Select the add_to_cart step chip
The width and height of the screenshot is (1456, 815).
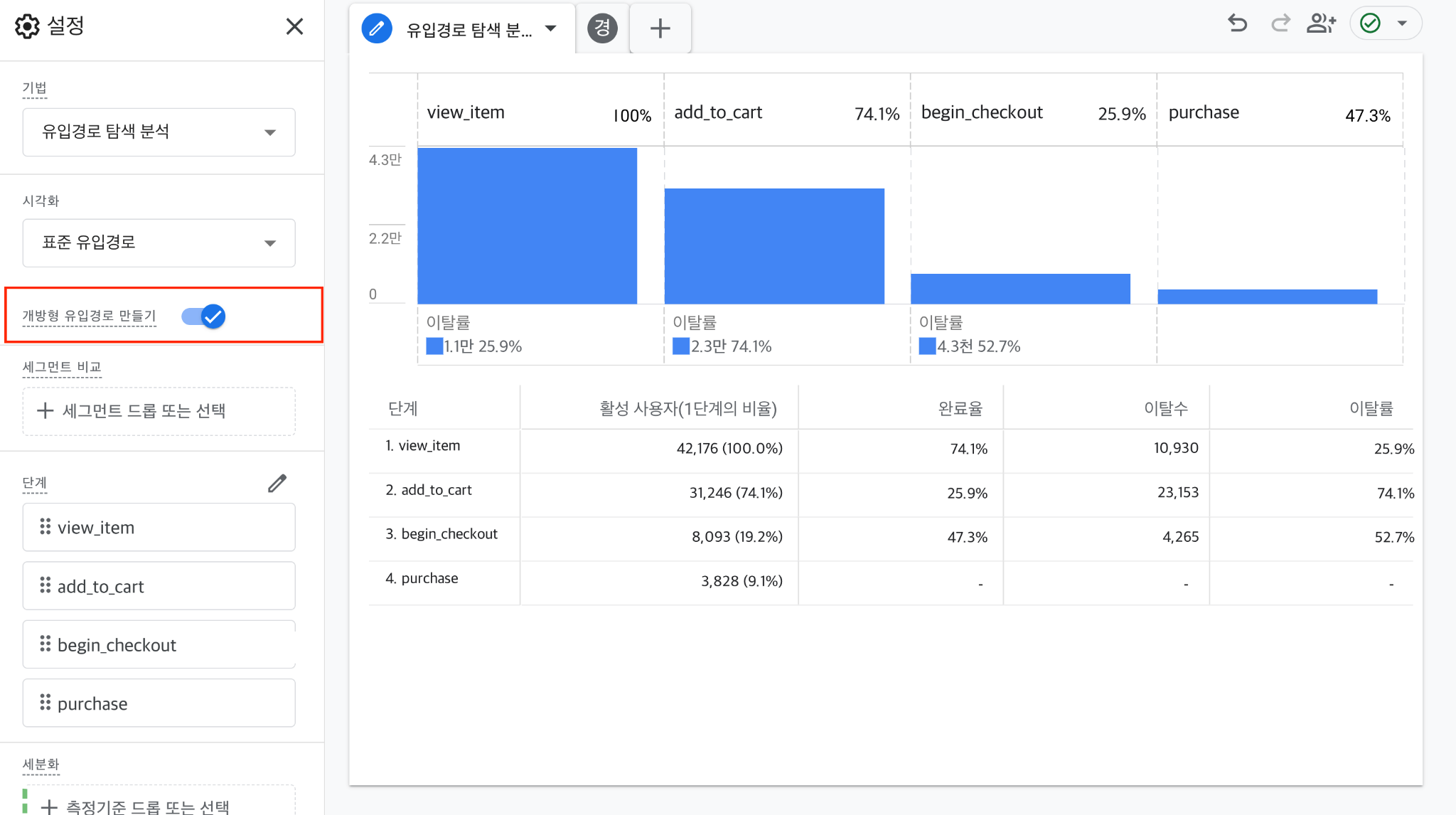pos(159,586)
